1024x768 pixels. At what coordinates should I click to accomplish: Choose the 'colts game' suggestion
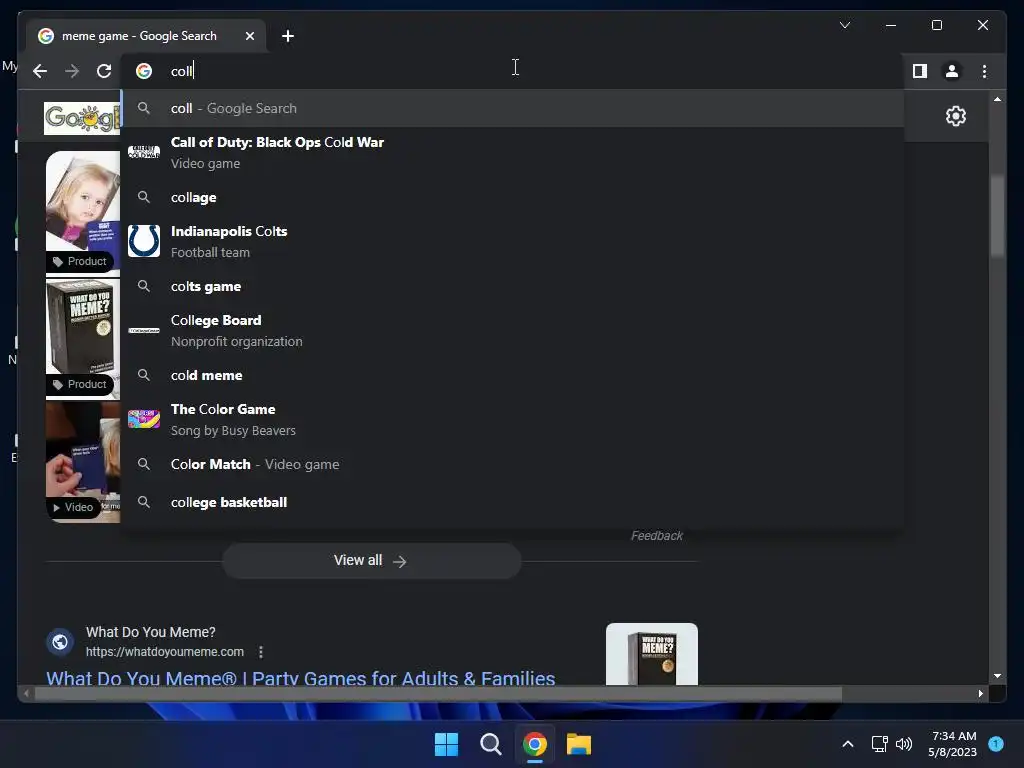pos(513,286)
